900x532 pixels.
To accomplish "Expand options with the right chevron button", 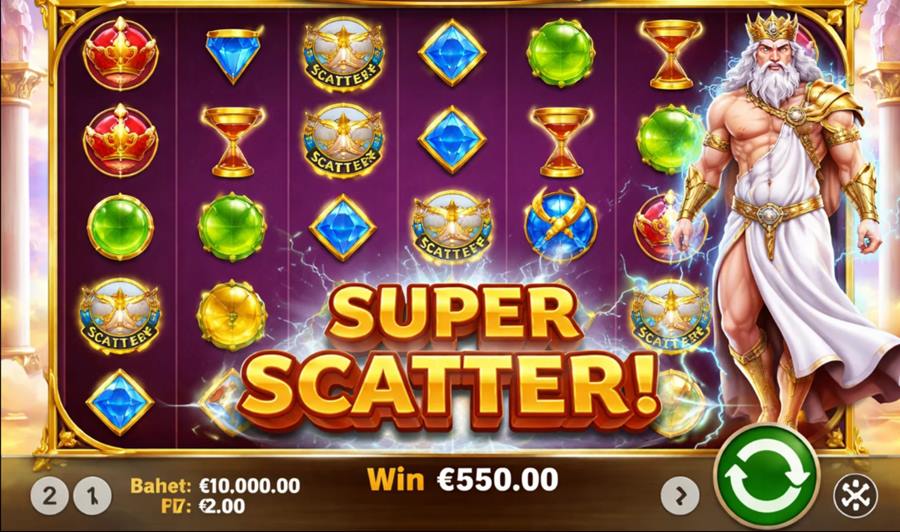I will click(x=680, y=495).
